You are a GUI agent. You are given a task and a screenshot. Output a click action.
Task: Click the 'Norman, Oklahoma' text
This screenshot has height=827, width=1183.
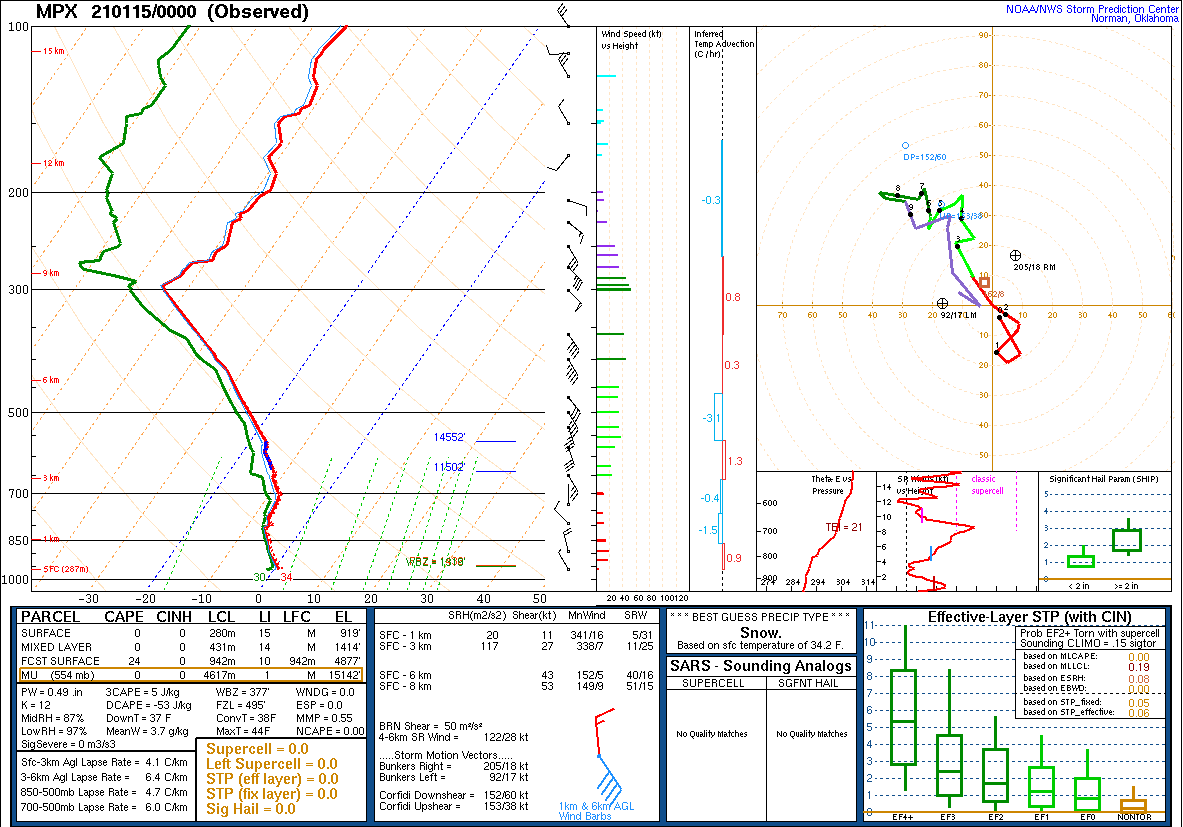pyautogui.click(x=1135, y=19)
